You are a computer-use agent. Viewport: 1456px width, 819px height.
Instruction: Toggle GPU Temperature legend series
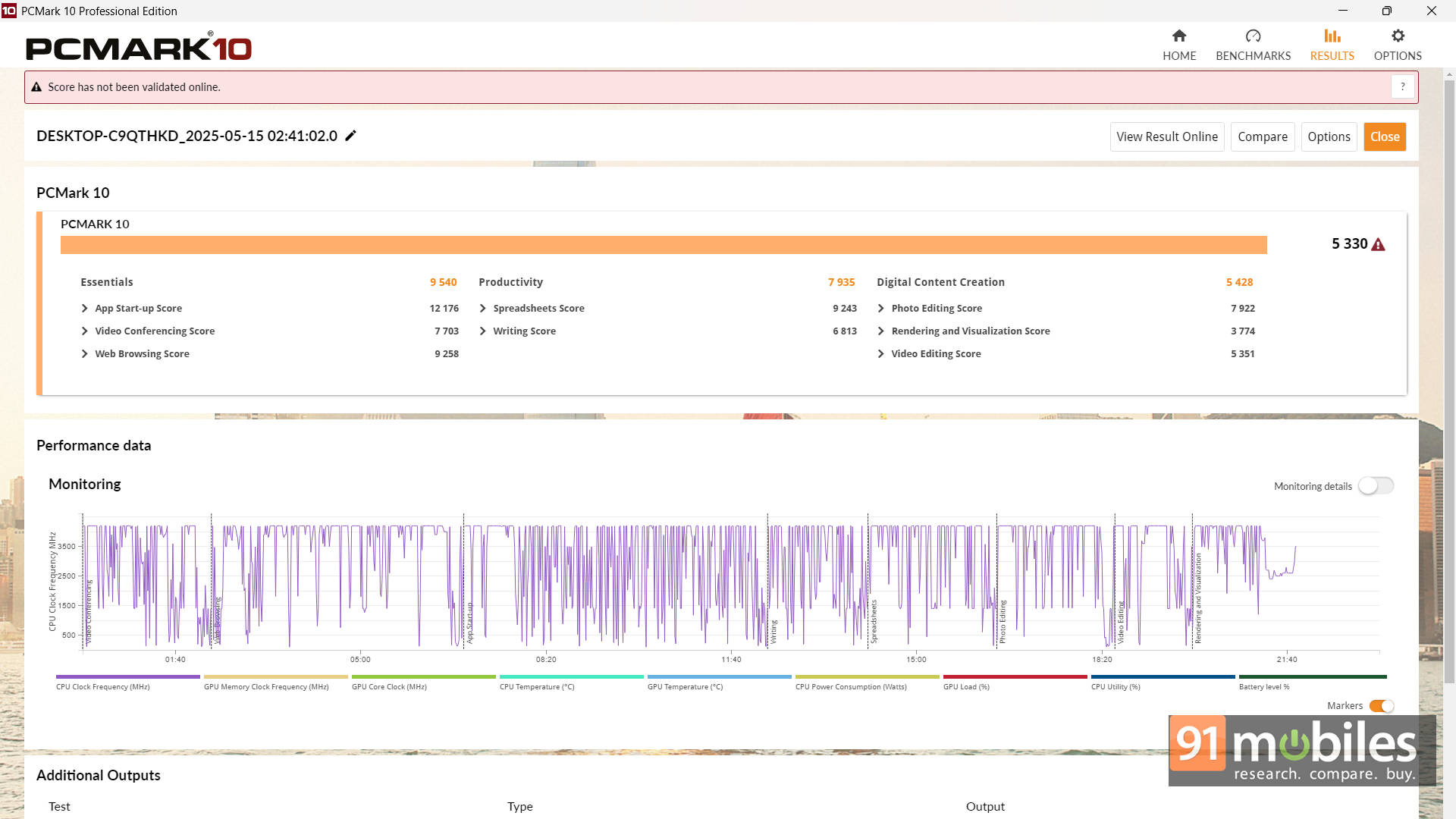coord(719,682)
